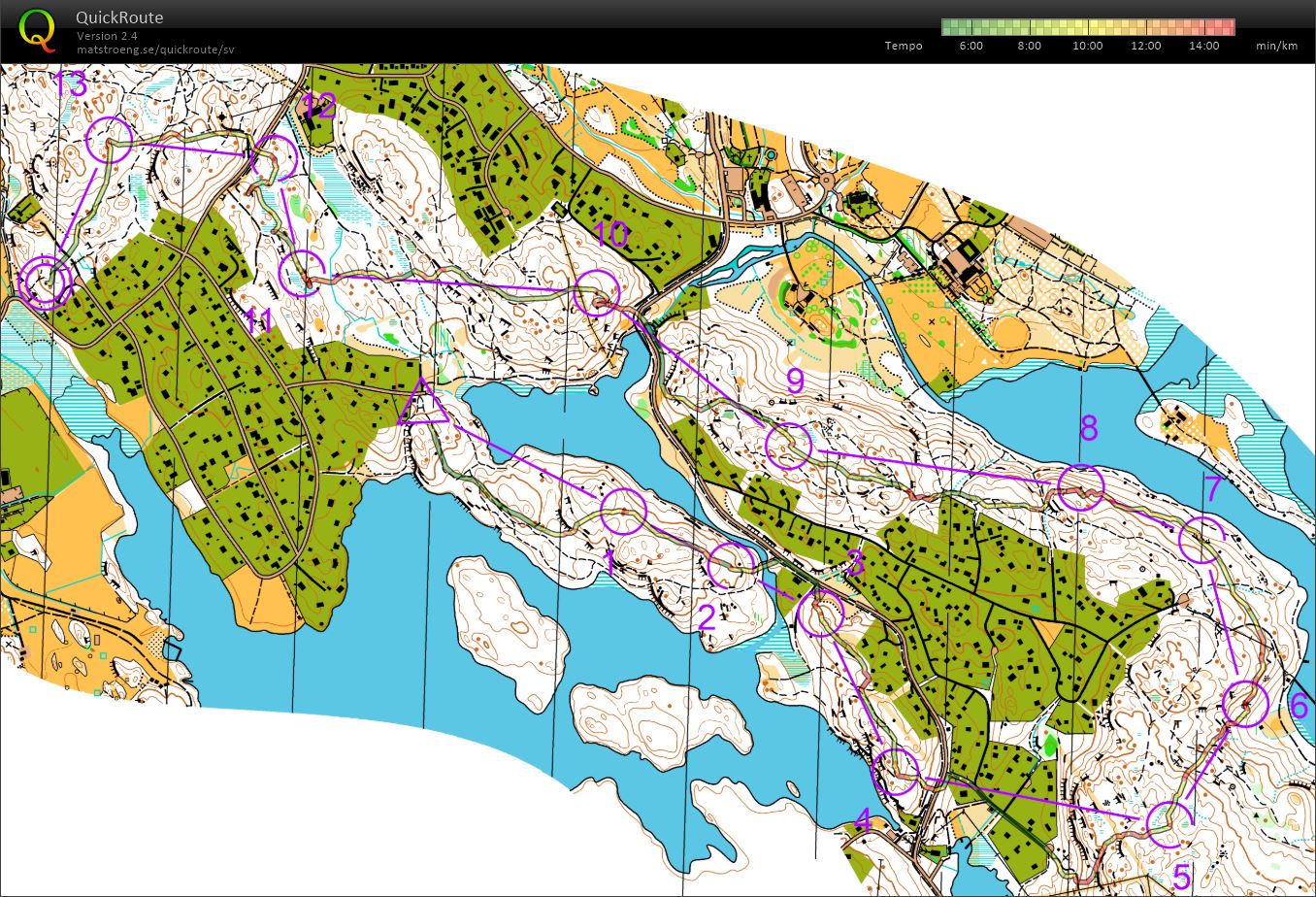The image size is (1316, 897).
Task: Click control circle 8 on the course
Action: coord(1080,488)
